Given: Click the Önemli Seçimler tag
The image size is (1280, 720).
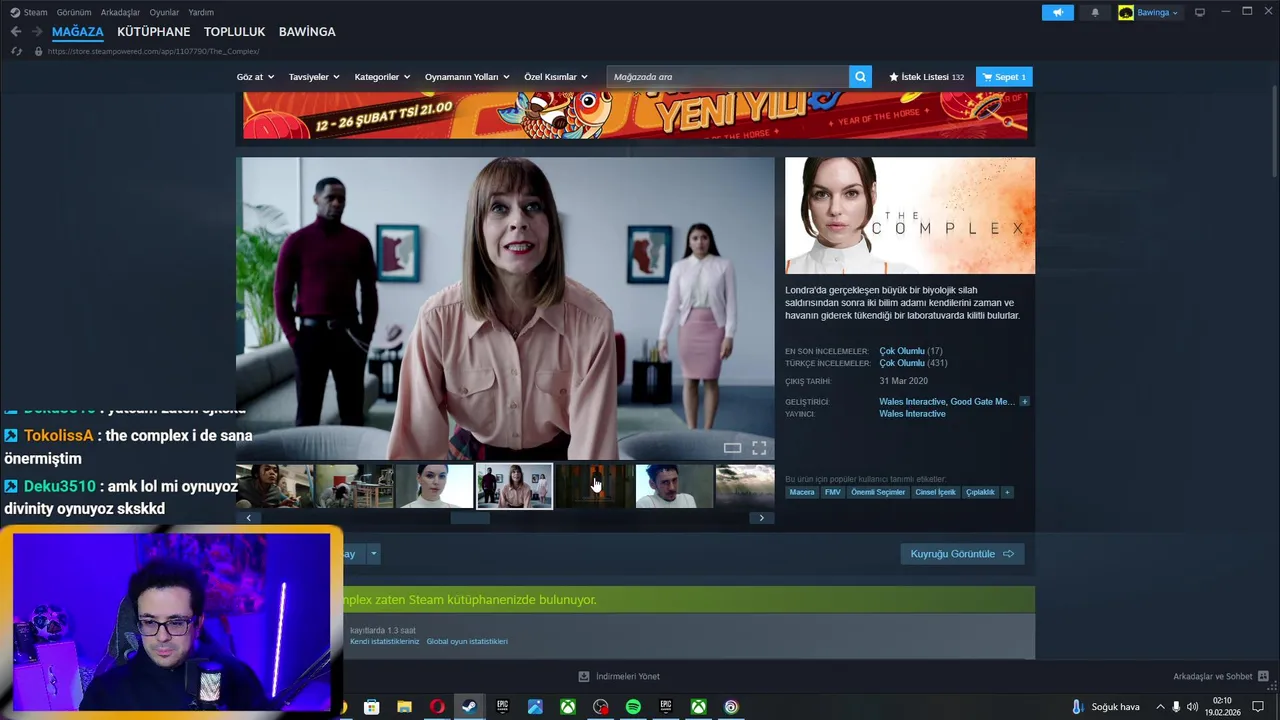Looking at the screenshot, I should [878, 492].
